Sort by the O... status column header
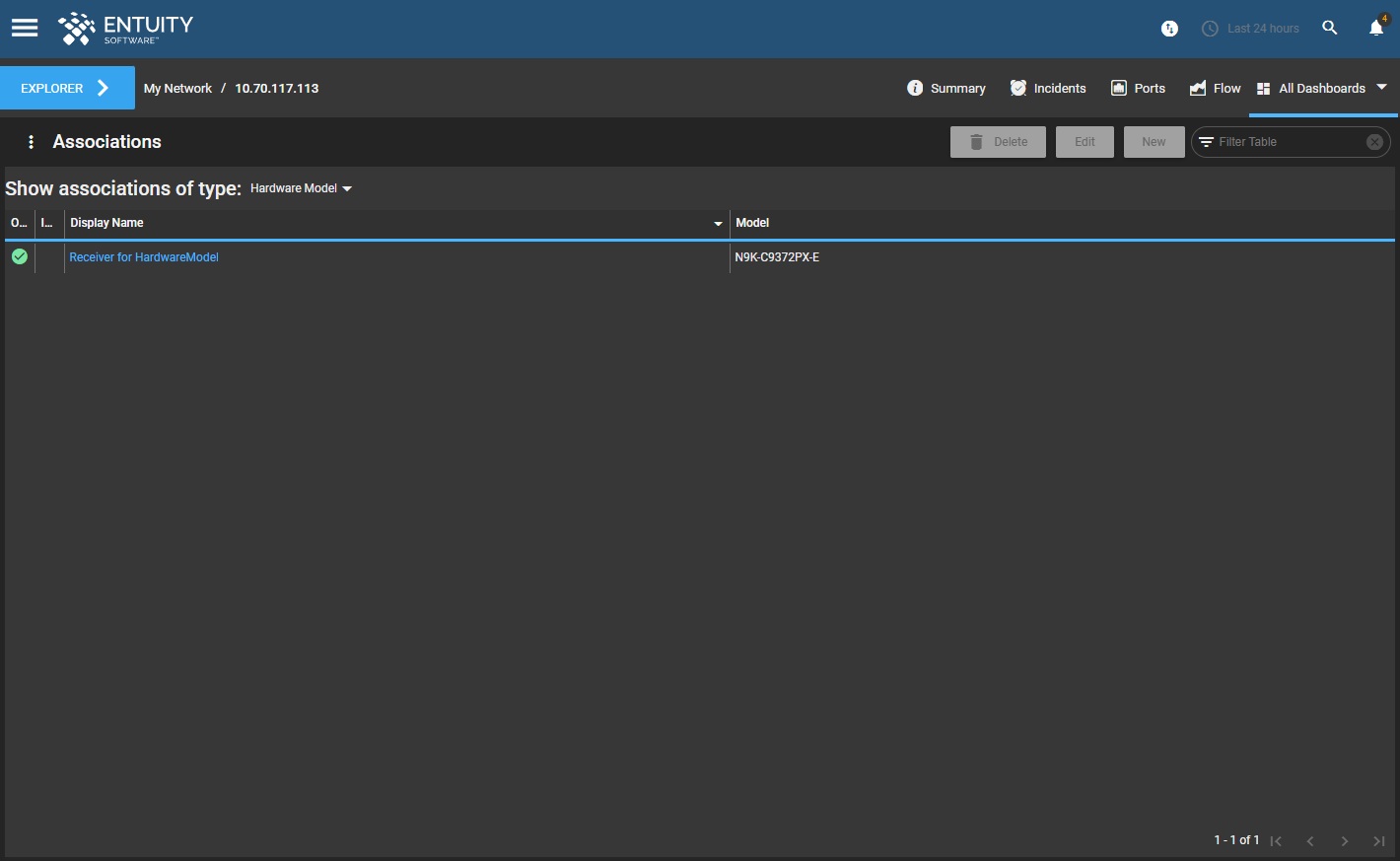Image resolution: width=1400 pixels, height=861 pixels. coord(19,223)
